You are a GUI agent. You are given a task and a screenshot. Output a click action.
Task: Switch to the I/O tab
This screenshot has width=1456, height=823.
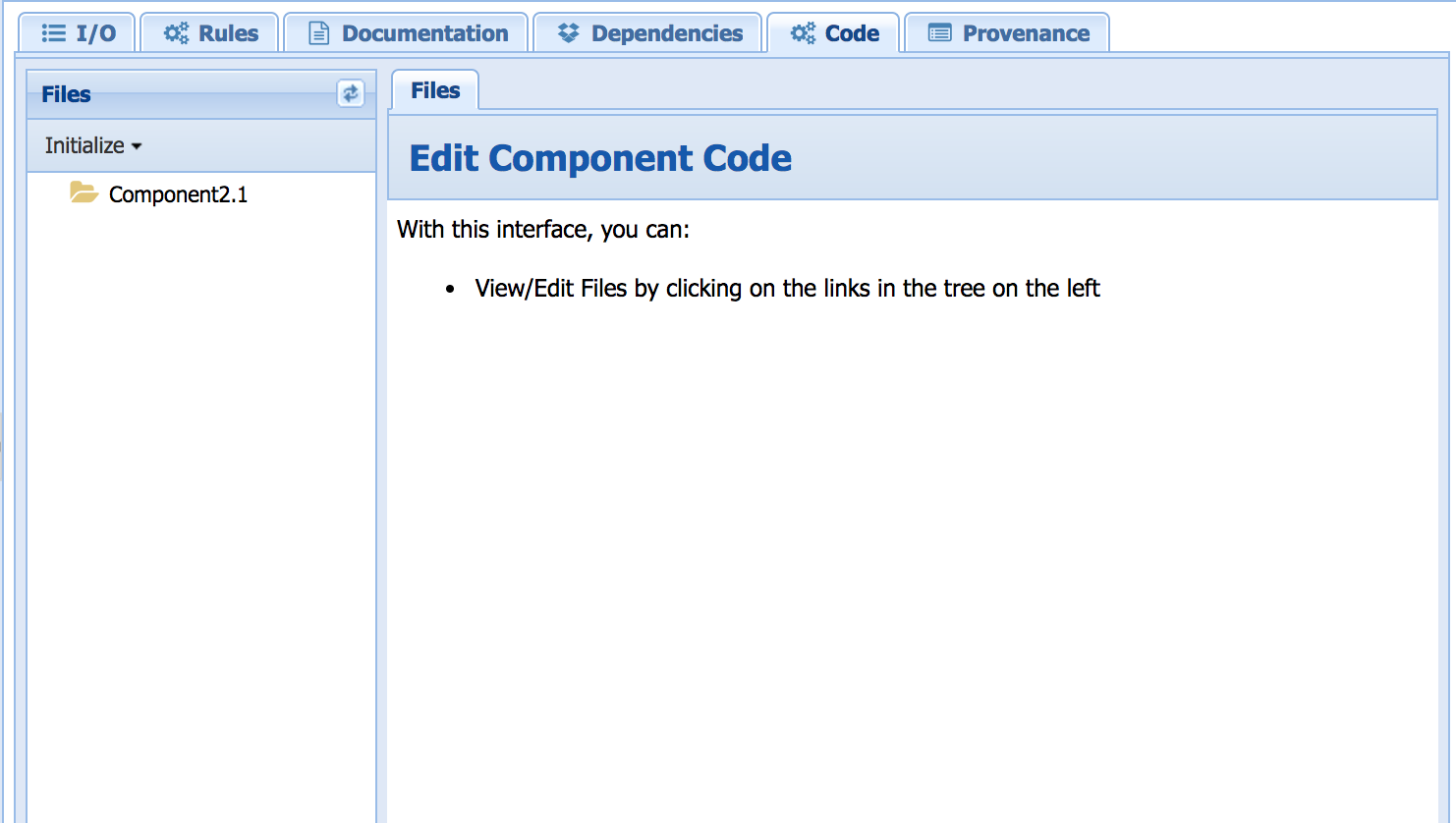point(95,33)
